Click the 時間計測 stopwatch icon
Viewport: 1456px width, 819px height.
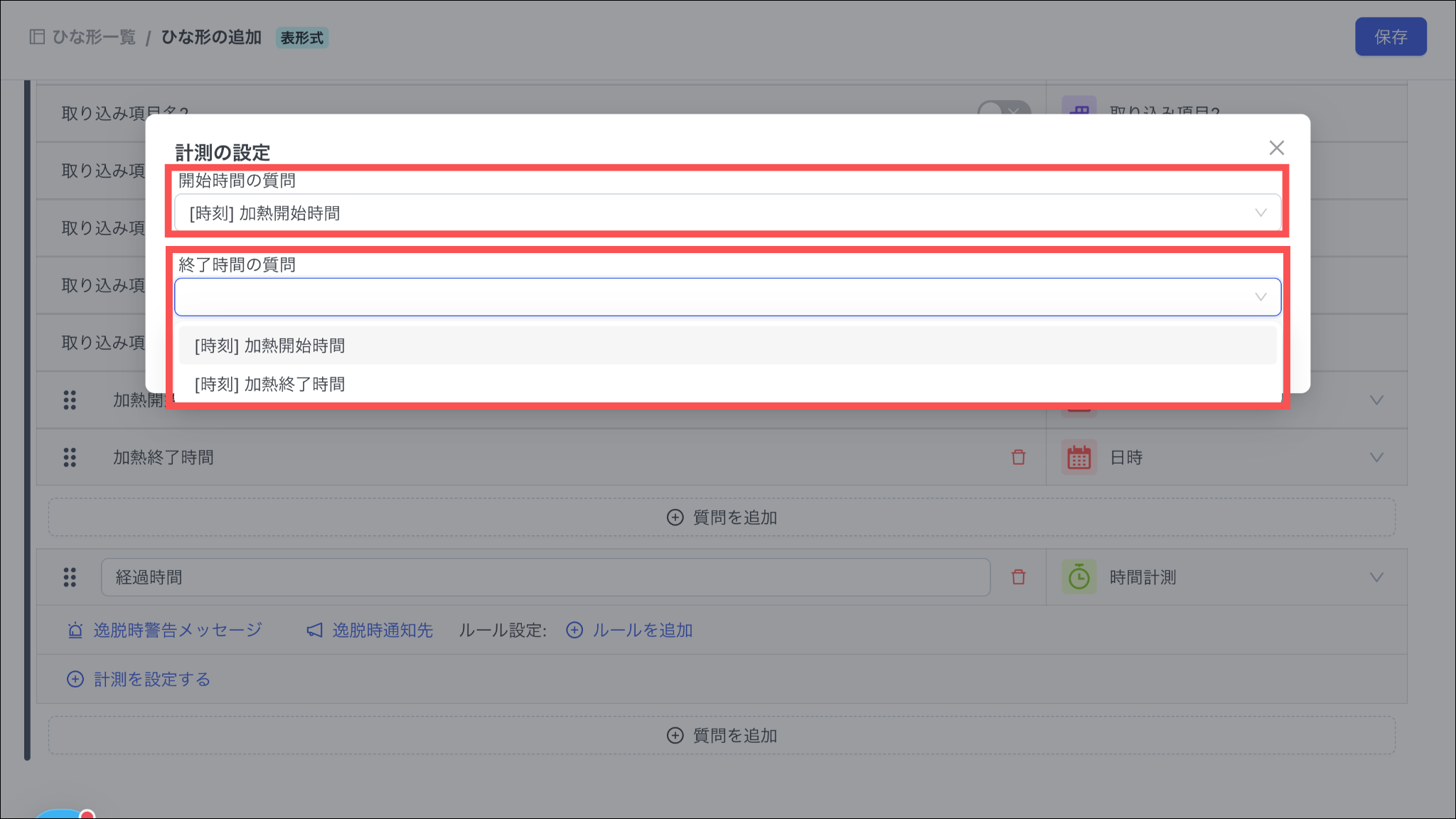[x=1078, y=577]
